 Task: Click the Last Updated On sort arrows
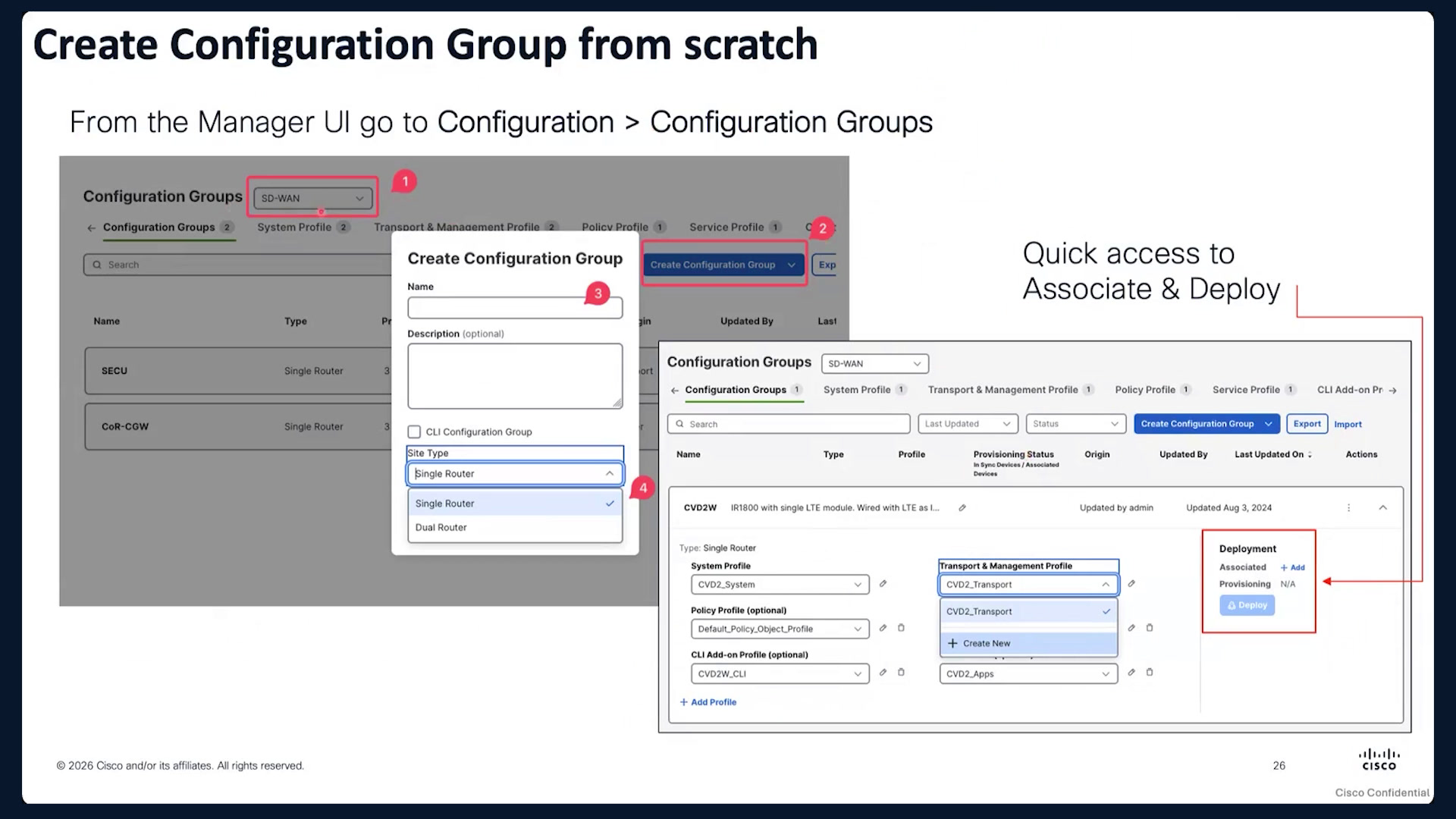click(x=1310, y=455)
